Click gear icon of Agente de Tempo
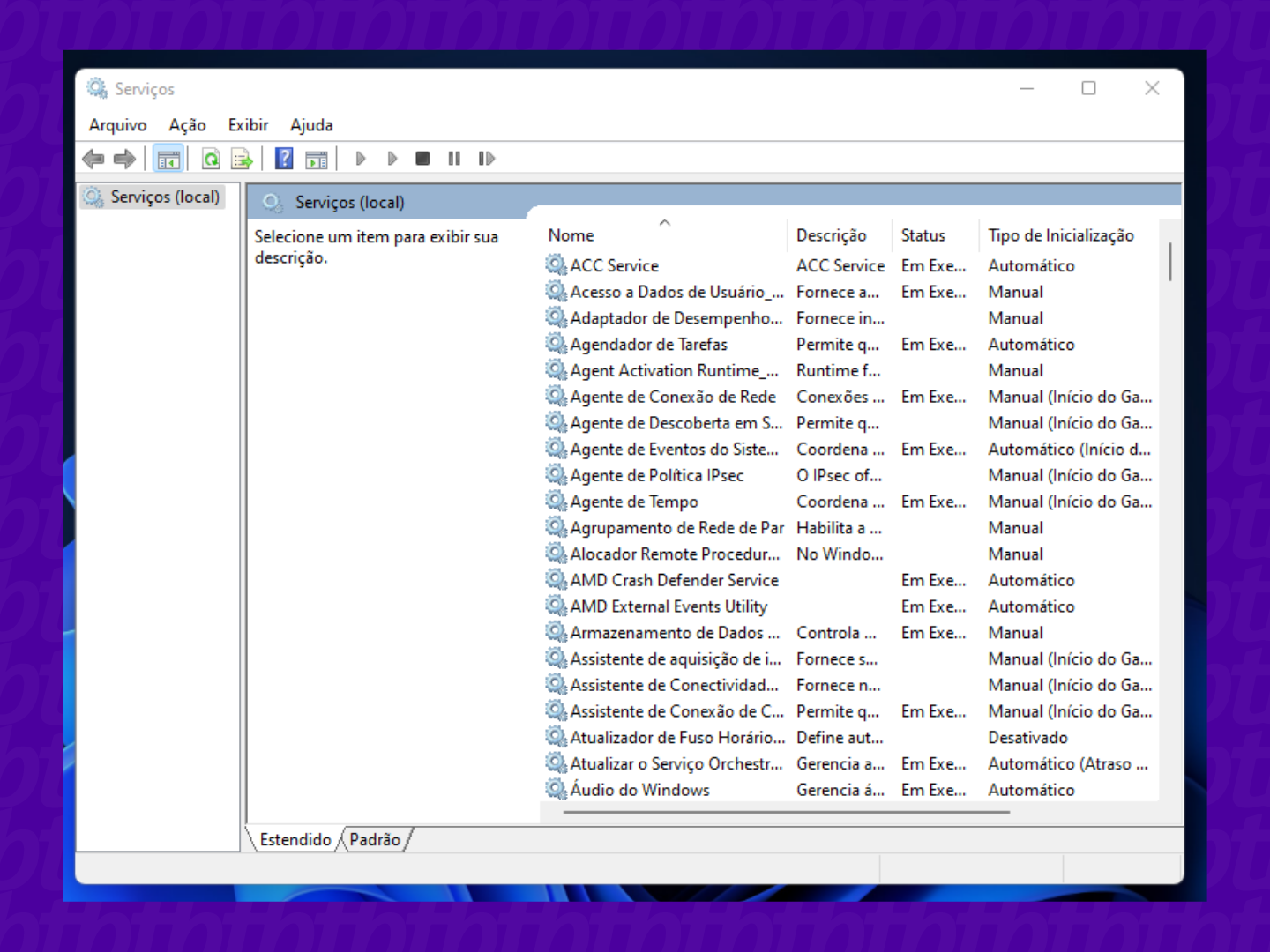The image size is (1270, 952). pyautogui.click(x=556, y=501)
